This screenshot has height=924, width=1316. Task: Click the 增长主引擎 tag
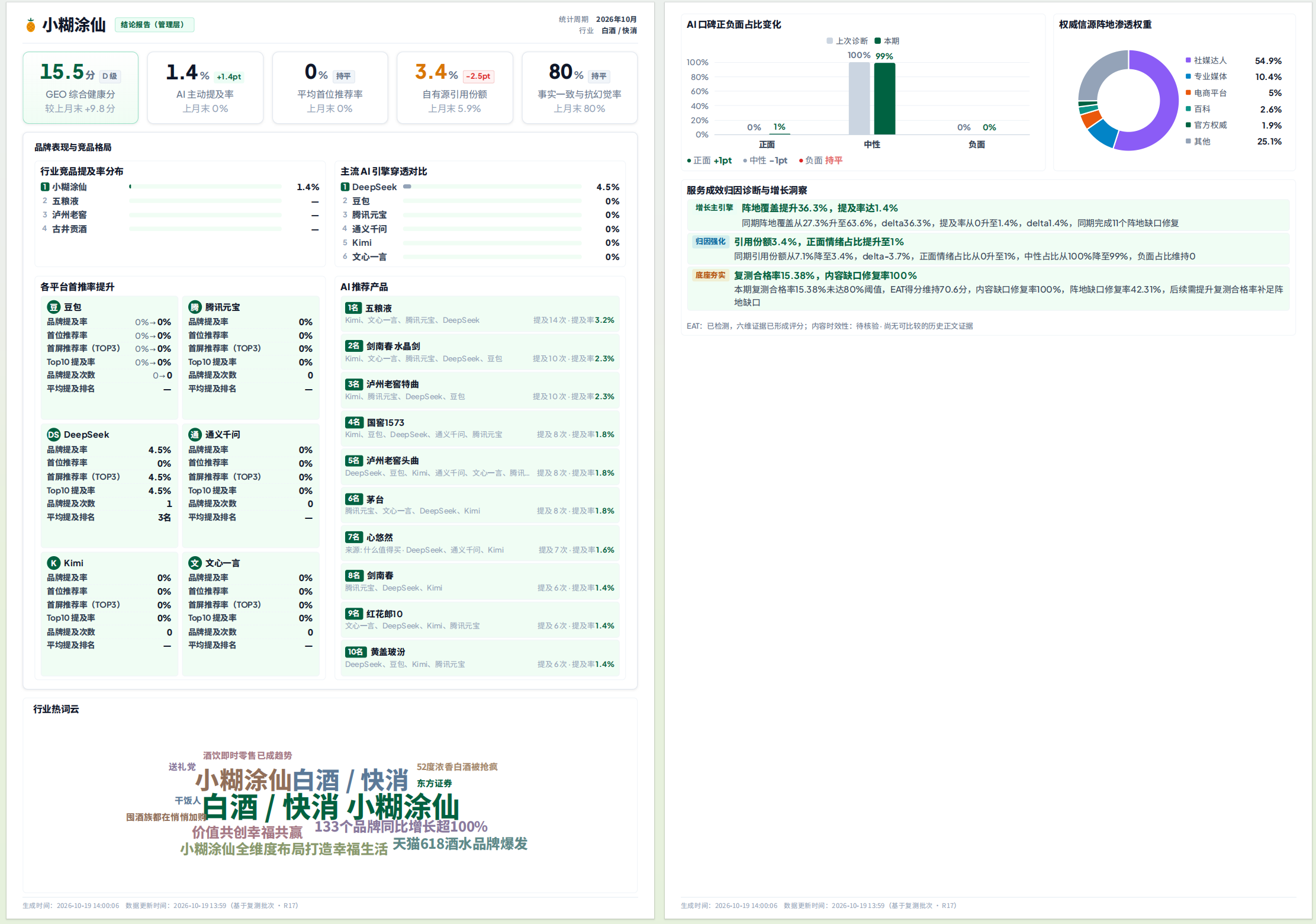(x=714, y=208)
